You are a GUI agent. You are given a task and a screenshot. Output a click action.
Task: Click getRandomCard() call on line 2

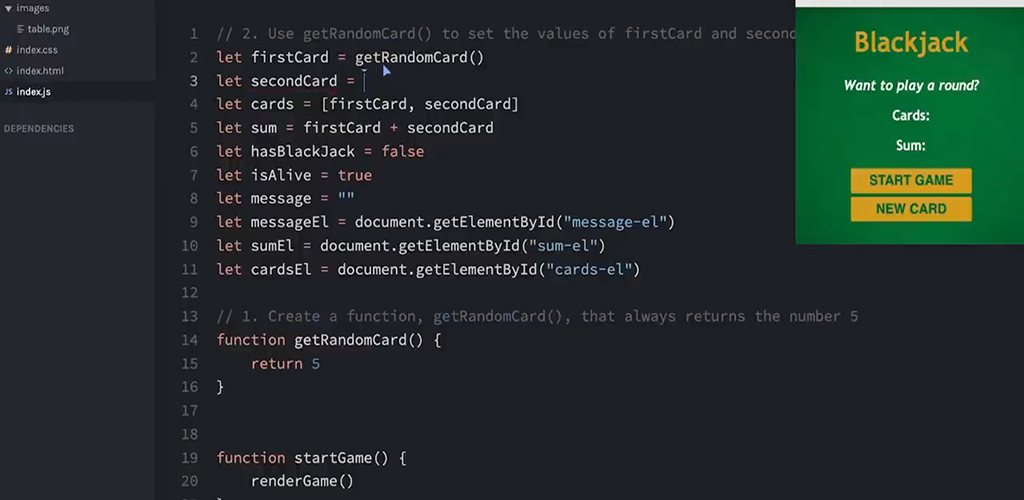419,57
